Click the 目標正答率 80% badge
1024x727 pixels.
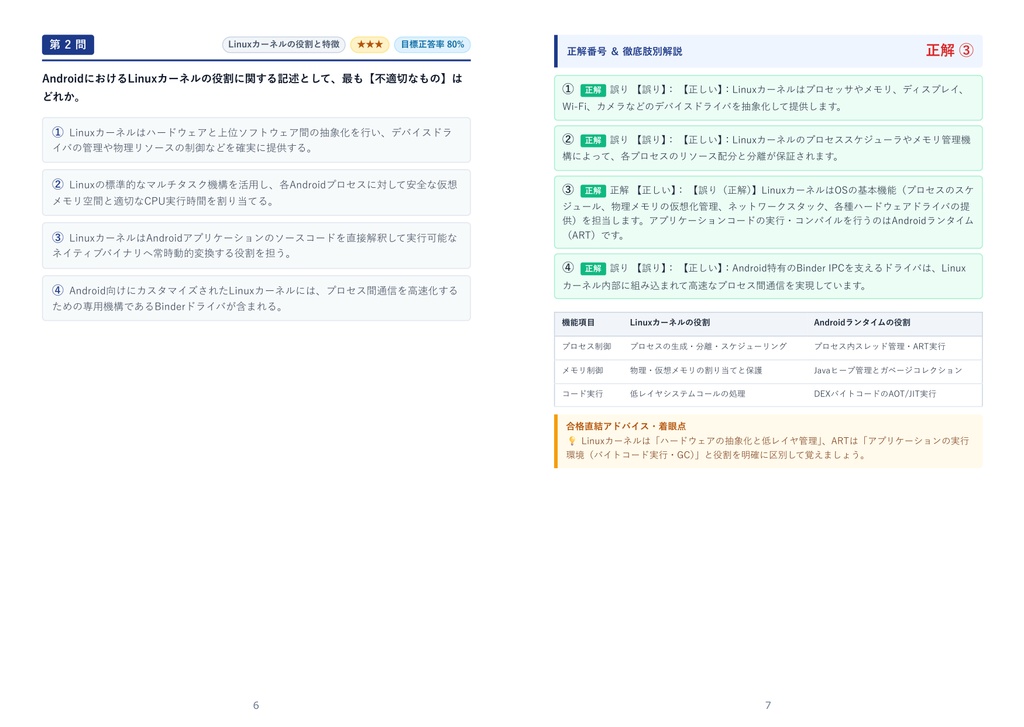[432, 44]
